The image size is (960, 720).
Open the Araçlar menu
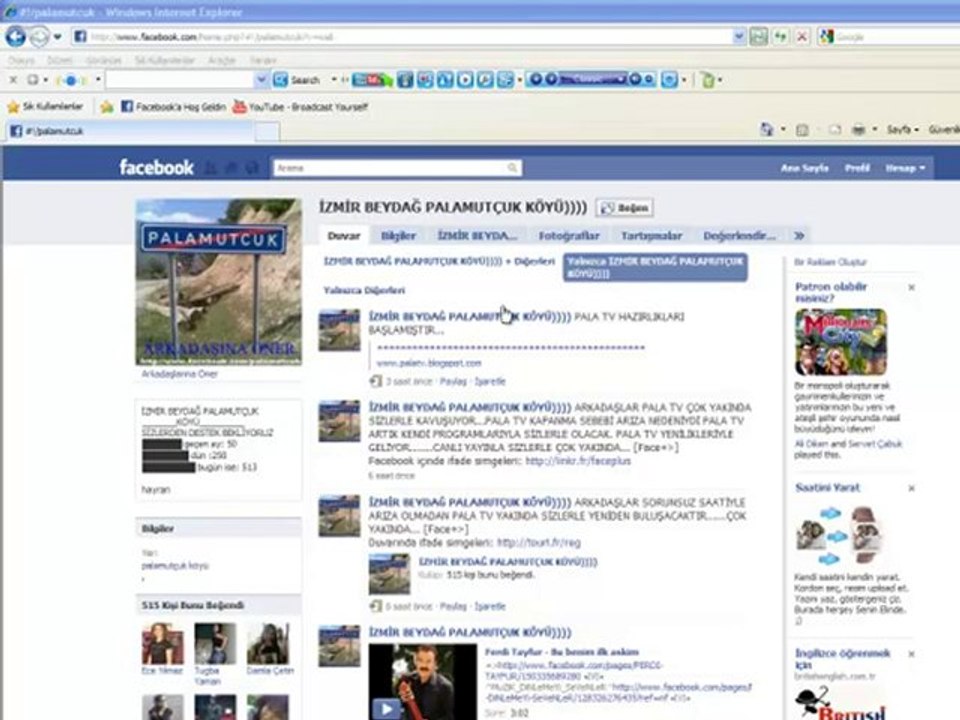222,60
